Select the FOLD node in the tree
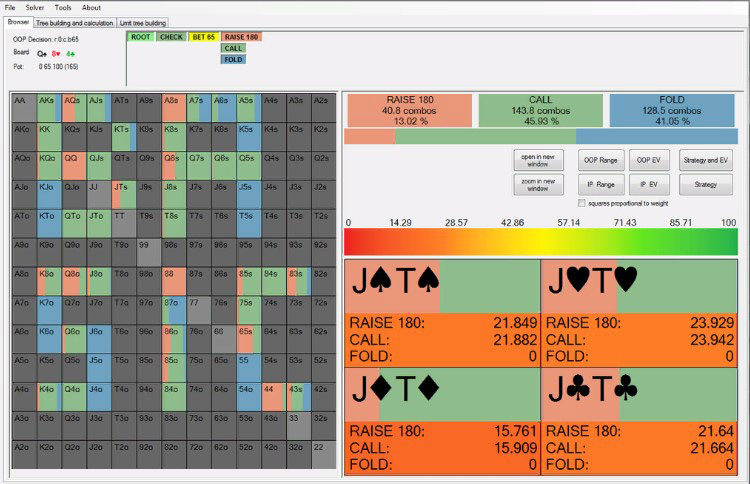Viewport: 750px width, 484px height. pyautogui.click(x=233, y=60)
